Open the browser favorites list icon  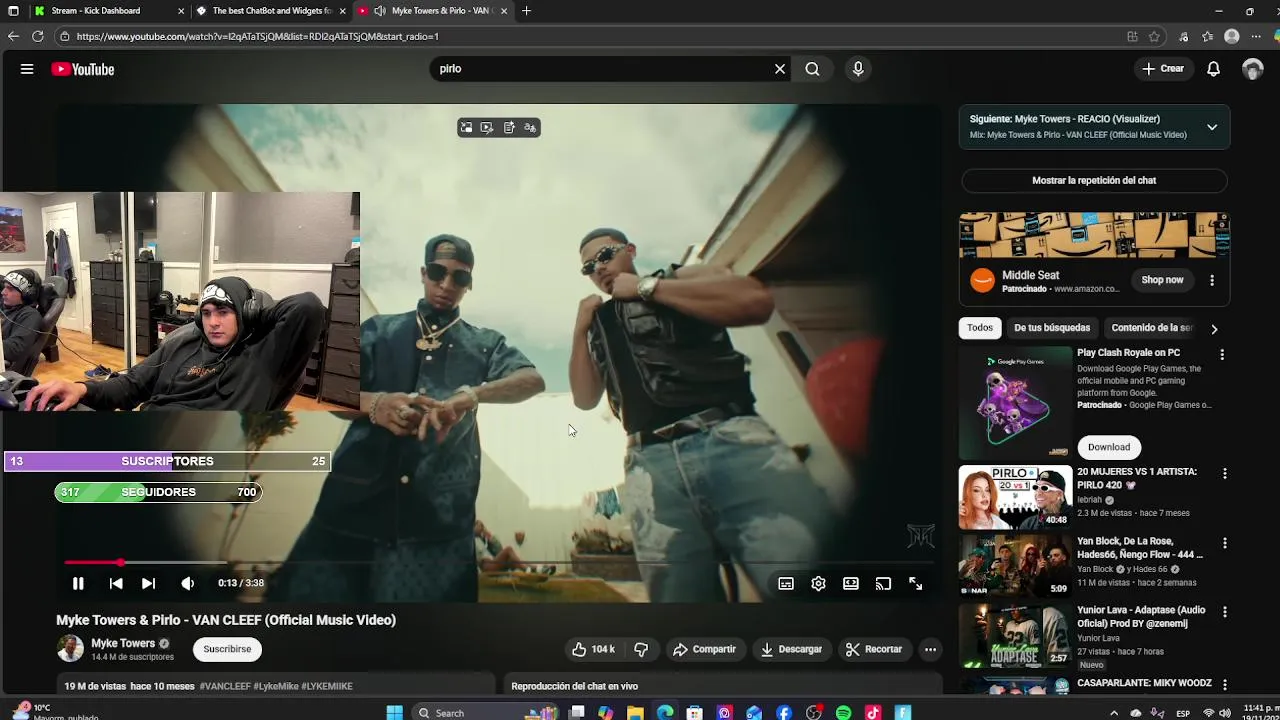click(x=1208, y=36)
